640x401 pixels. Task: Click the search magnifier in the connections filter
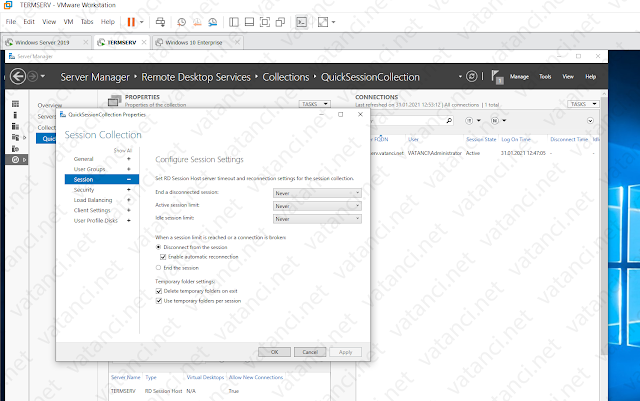tap(449, 120)
